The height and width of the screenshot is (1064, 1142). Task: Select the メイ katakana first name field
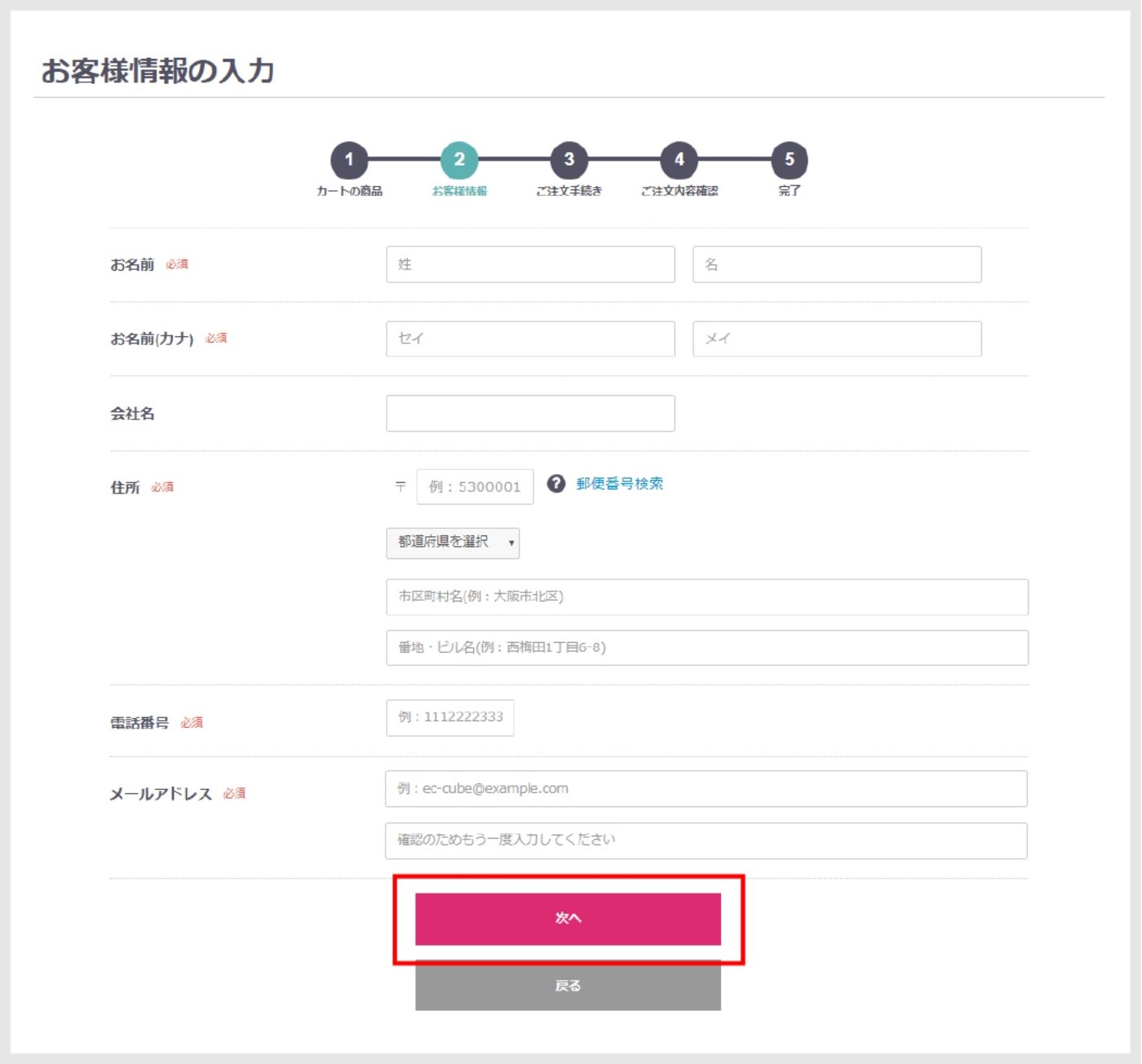coord(837,339)
